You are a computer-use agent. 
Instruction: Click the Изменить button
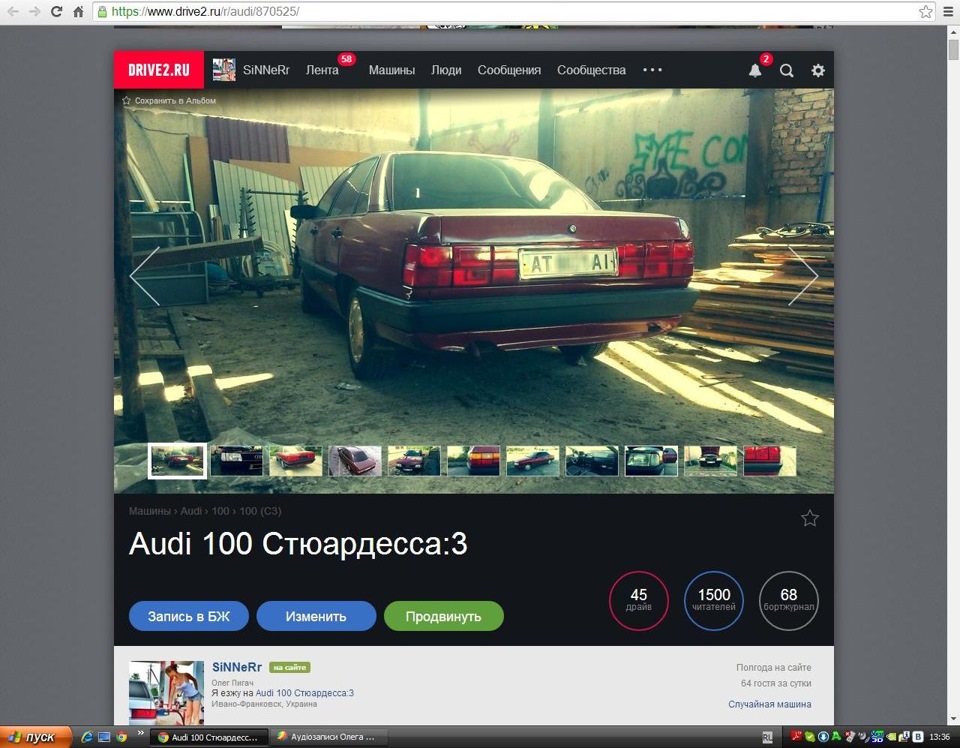pos(316,616)
